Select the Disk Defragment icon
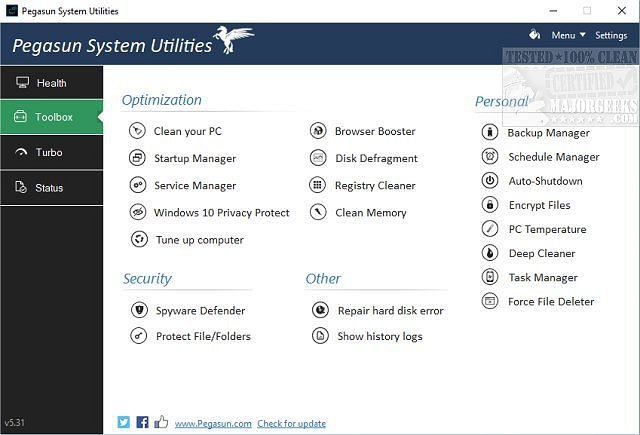Image resolution: width=640 pixels, height=435 pixels. tap(318, 158)
